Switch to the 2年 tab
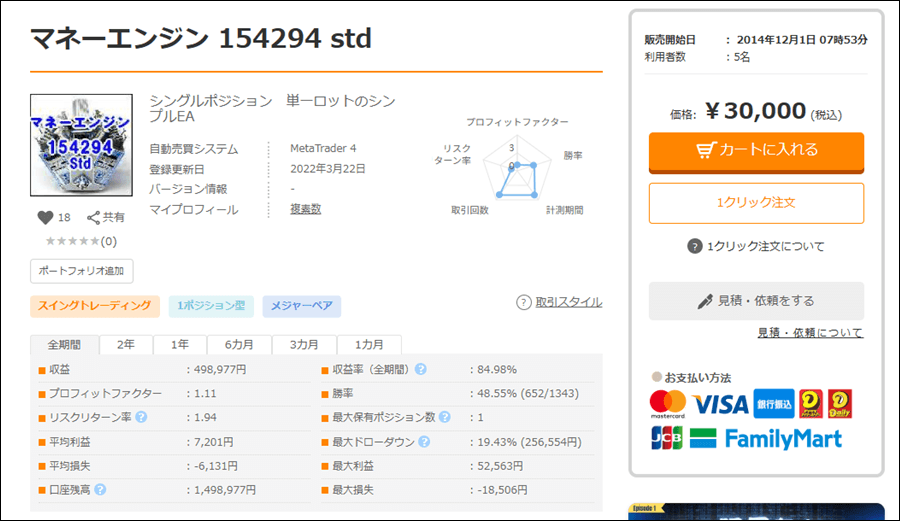This screenshot has height=521, width=900. pyautogui.click(x=126, y=344)
